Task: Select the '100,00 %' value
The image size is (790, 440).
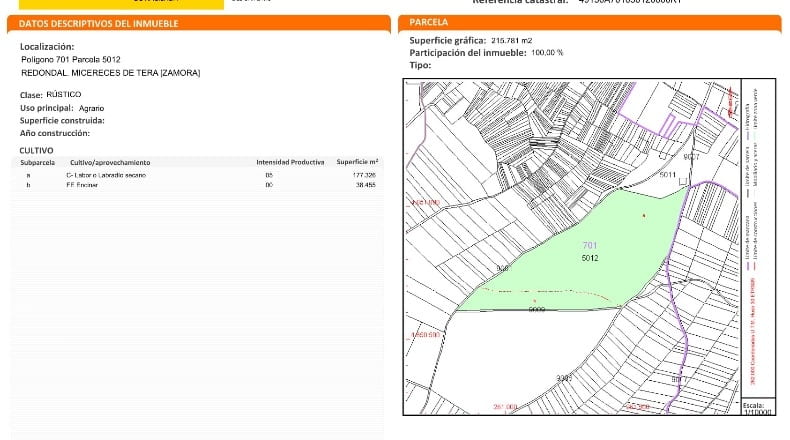Action: pos(548,53)
